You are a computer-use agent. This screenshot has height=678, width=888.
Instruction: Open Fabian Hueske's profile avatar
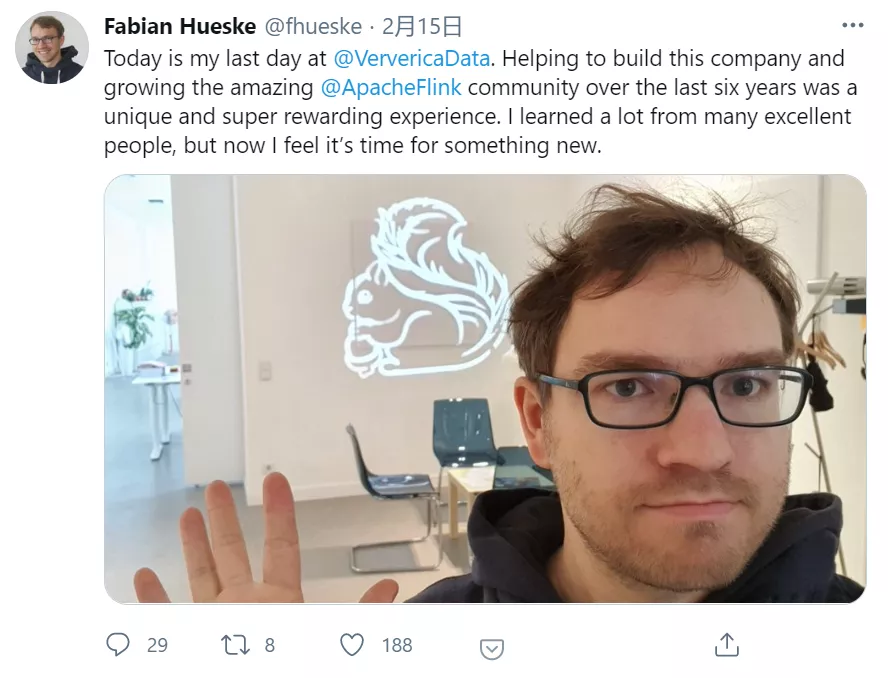click(x=52, y=48)
